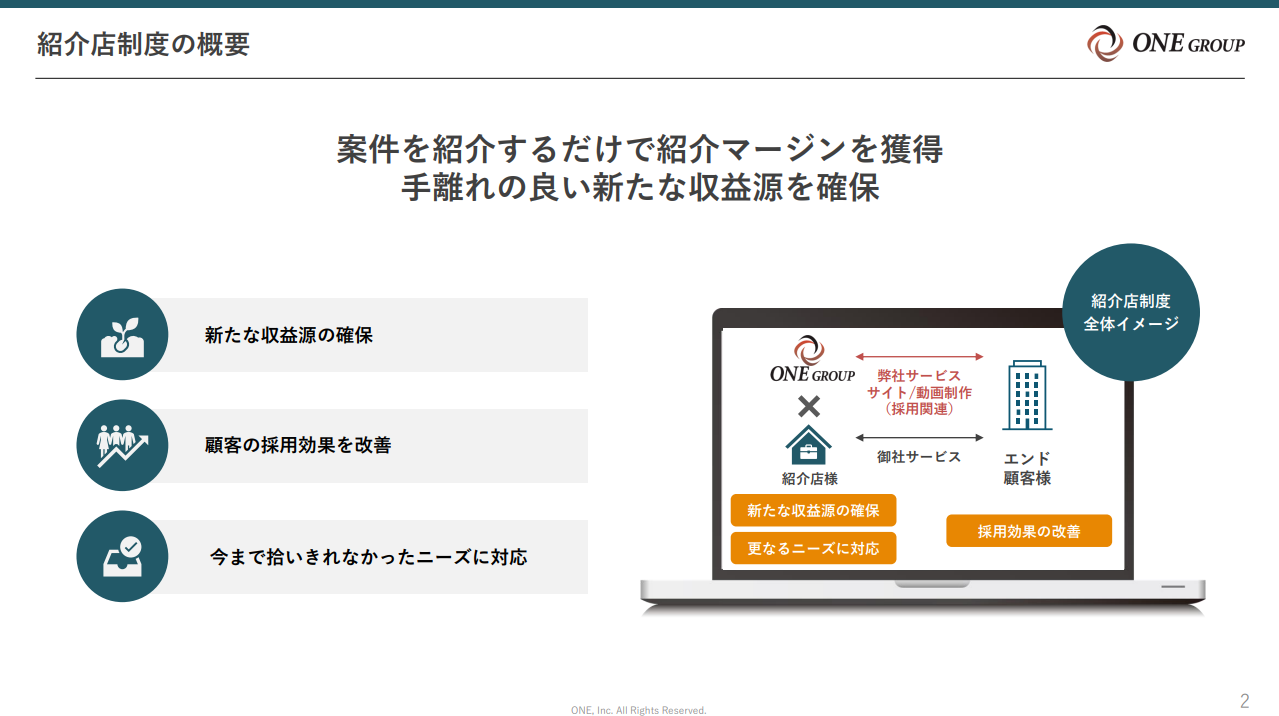Viewport: 1279px width, 716px height.
Task: Open the ONE, Inc. copyright link
Action: pyautogui.click(x=639, y=709)
